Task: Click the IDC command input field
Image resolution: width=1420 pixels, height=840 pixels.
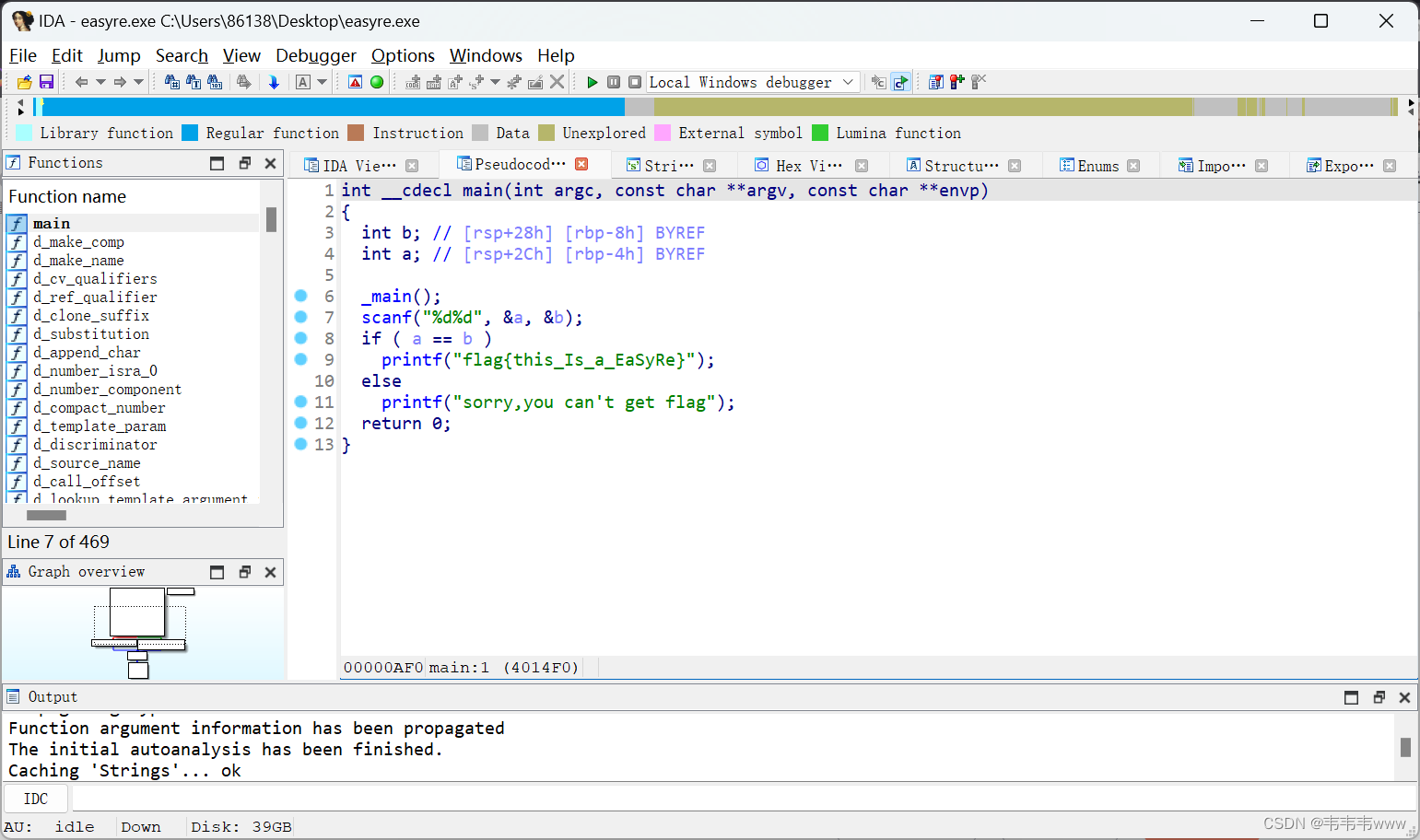Action: (x=744, y=799)
